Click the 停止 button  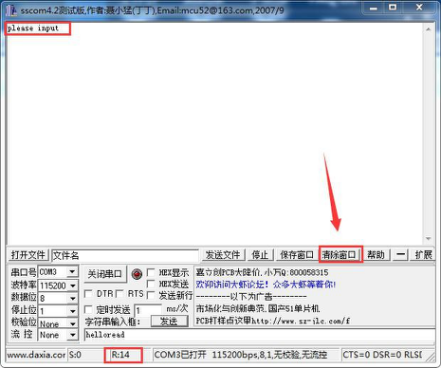tap(260, 255)
